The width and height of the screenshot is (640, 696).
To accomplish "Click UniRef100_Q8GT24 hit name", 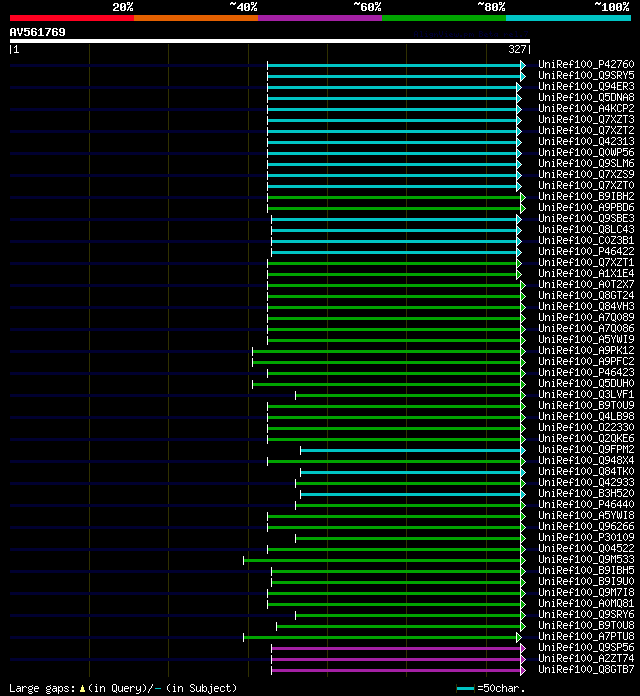I will (586, 296).
